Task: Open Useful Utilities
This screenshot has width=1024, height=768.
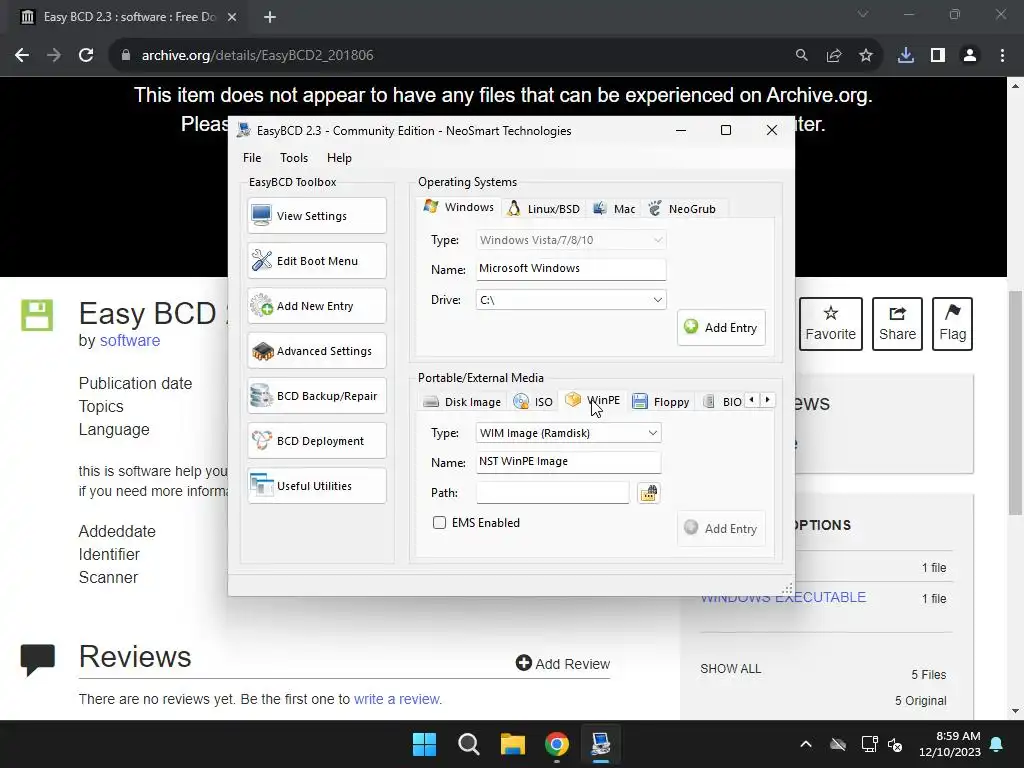Action: 317,486
